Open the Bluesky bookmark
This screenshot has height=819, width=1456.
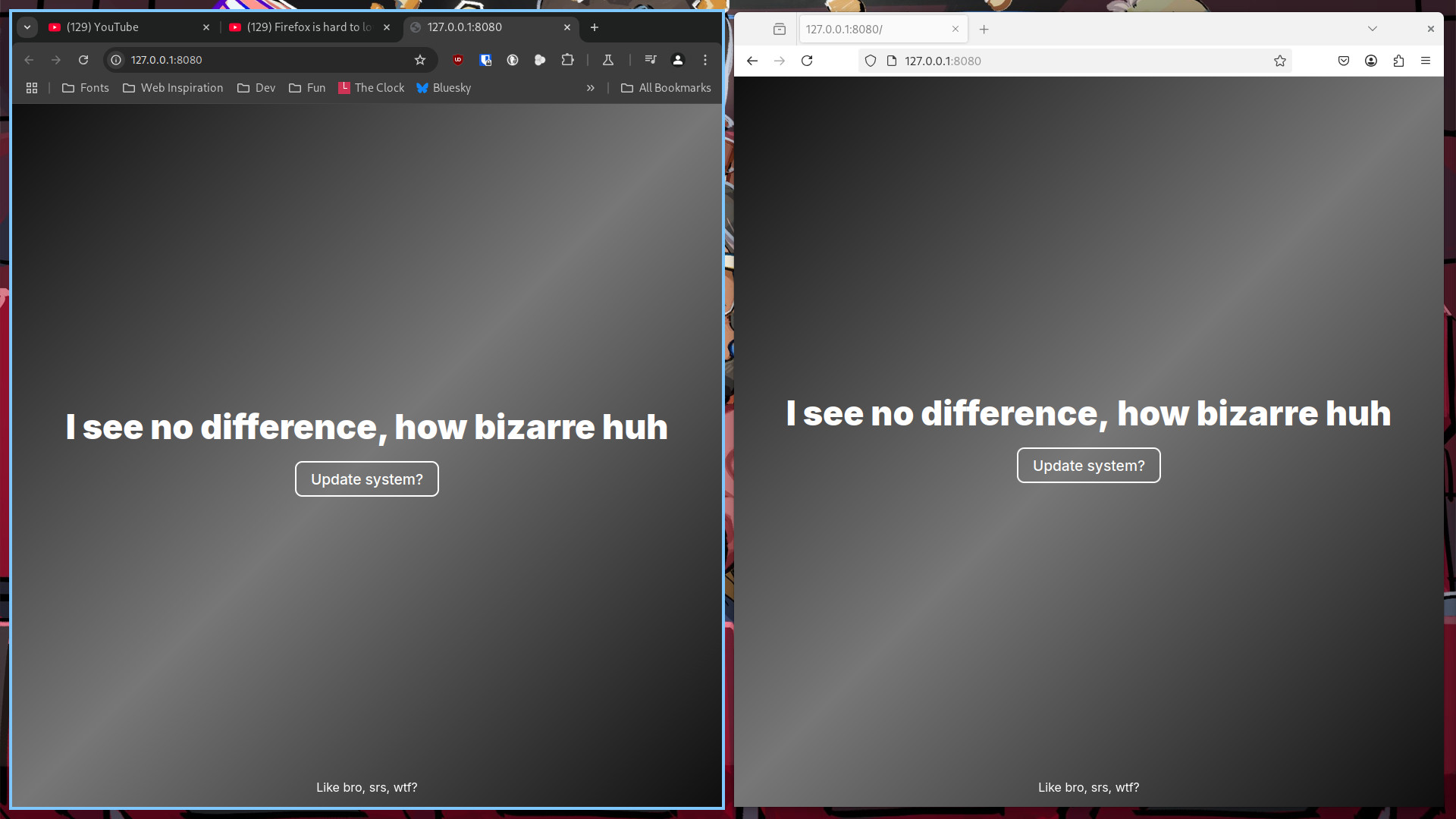[x=444, y=88]
